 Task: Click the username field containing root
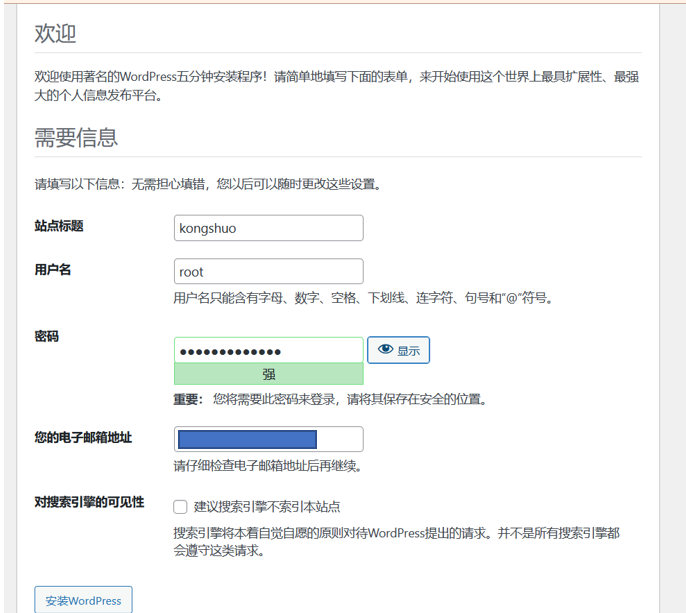click(x=269, y=271)
